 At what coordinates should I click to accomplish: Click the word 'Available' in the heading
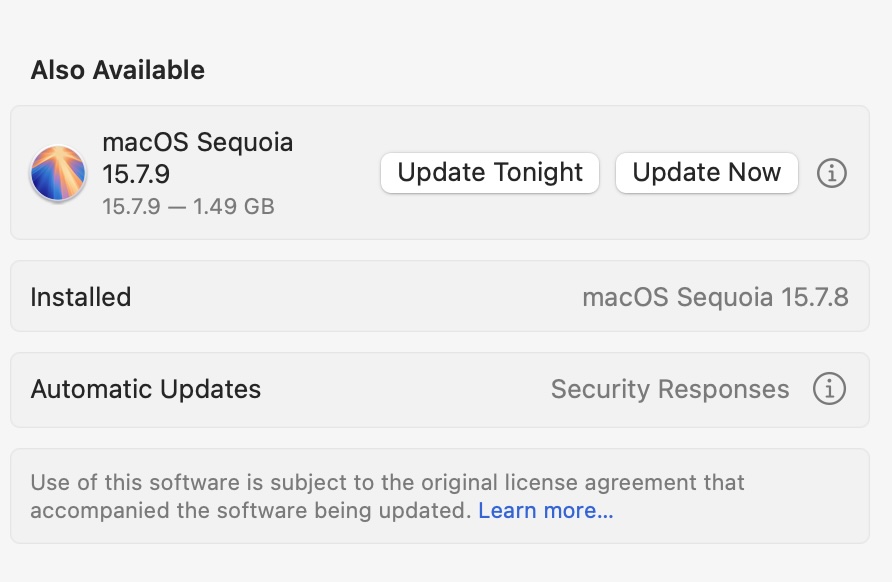click(x=148, y=70)
